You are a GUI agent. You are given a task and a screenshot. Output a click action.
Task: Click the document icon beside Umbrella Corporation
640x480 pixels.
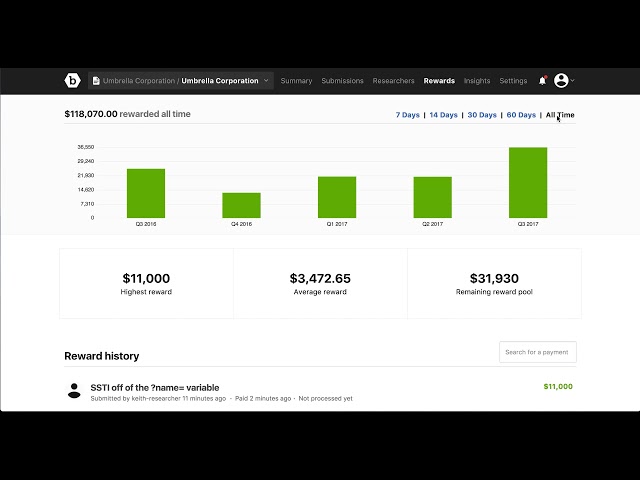click(x=96, y=81)
